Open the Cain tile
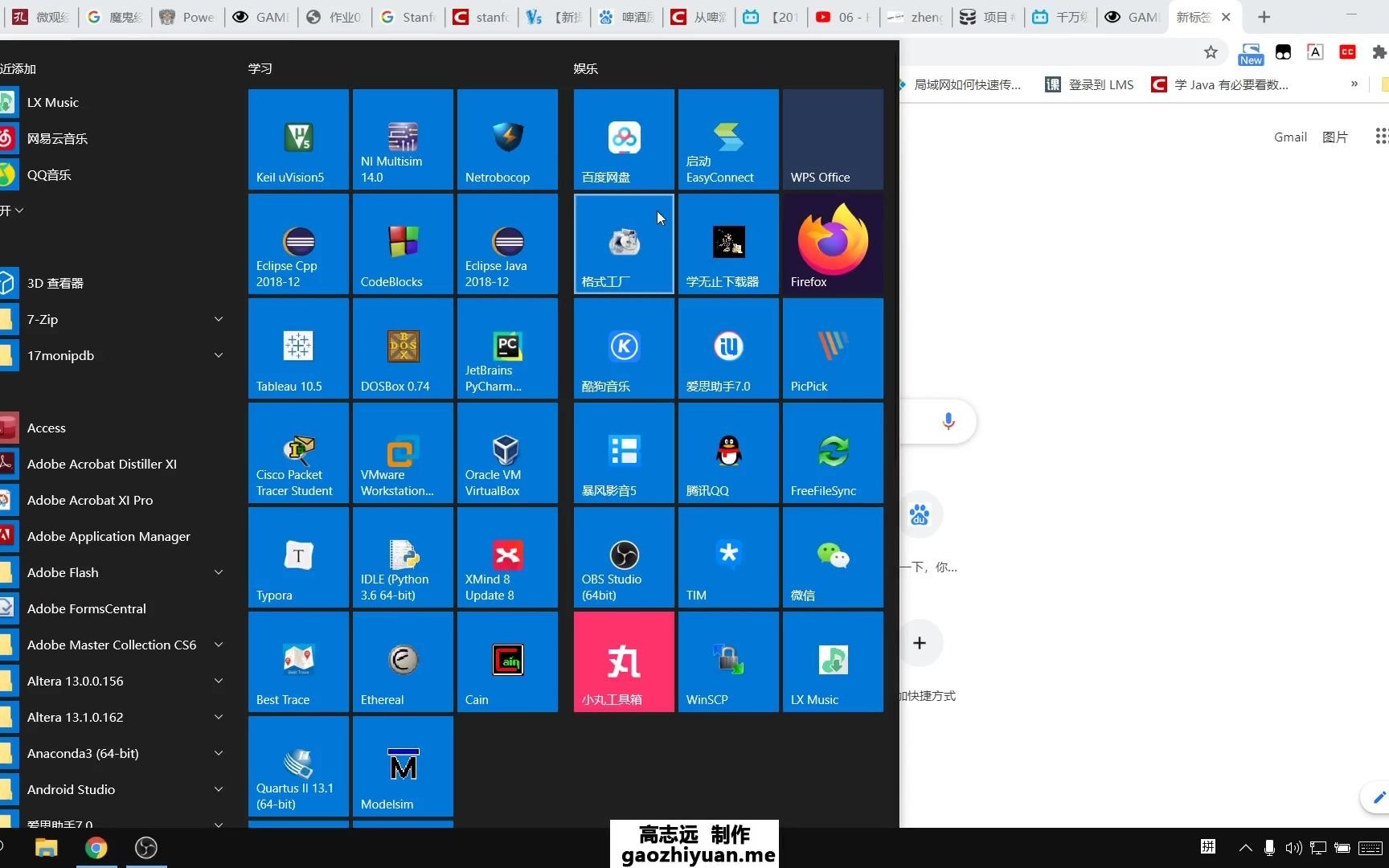This screenshot has height=868, width=1389. [507, 661]
